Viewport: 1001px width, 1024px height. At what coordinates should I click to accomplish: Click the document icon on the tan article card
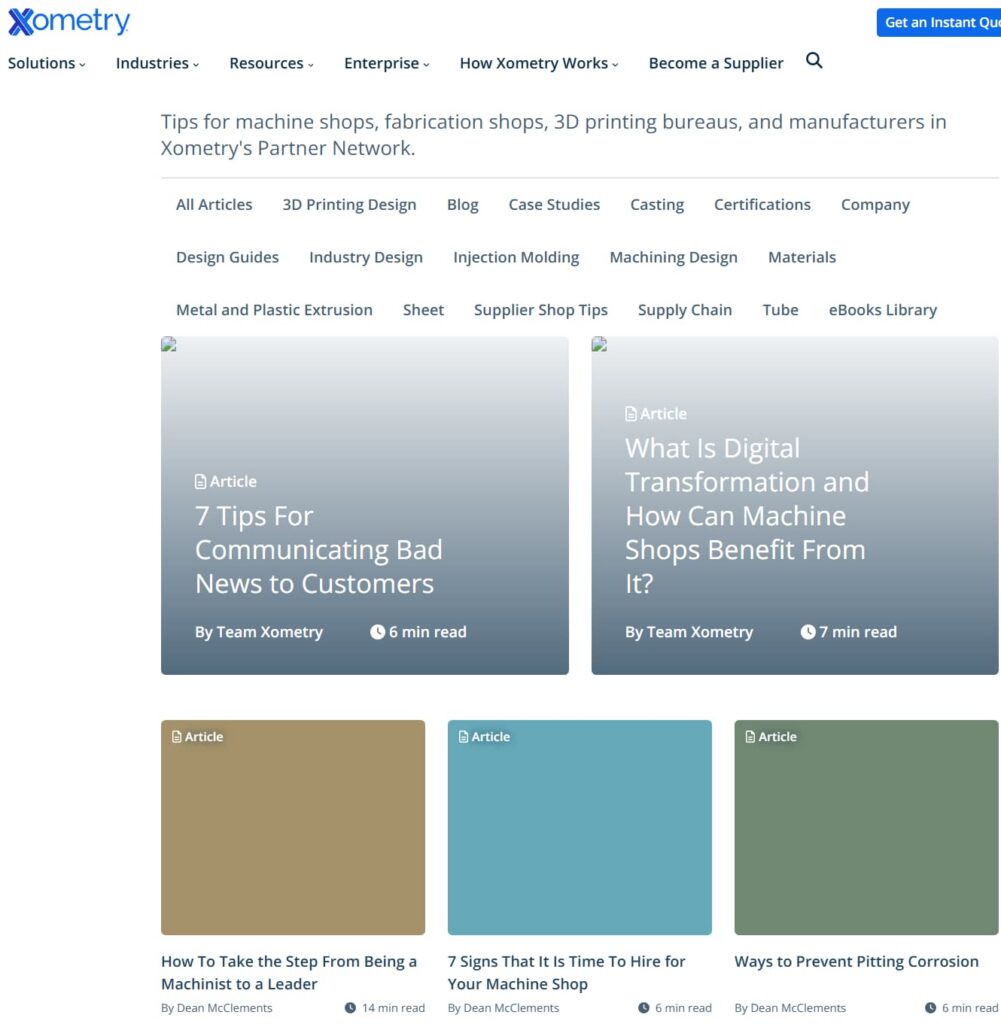[x=176, y=737]
